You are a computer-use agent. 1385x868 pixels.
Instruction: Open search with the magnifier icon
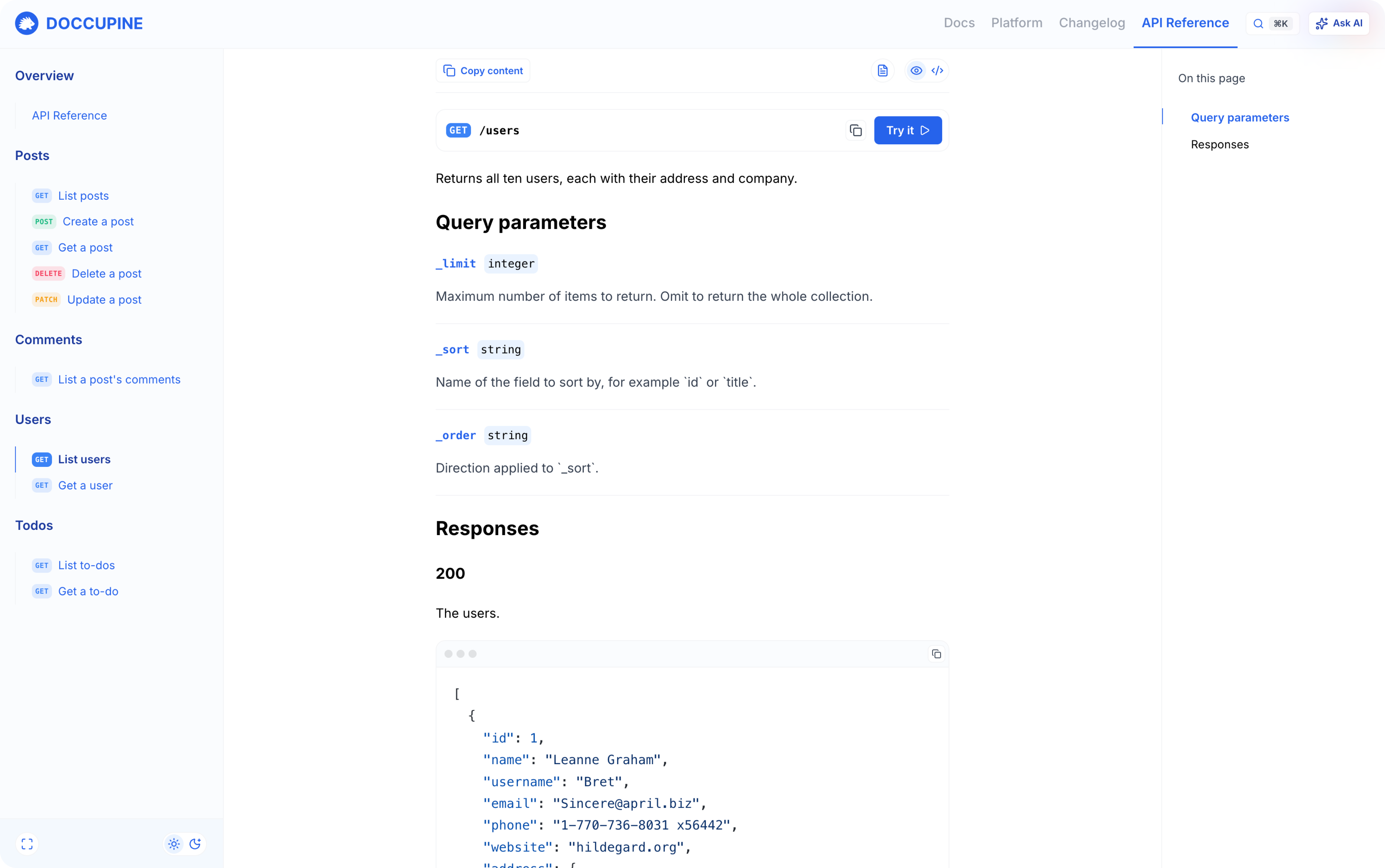(1258, 24)
